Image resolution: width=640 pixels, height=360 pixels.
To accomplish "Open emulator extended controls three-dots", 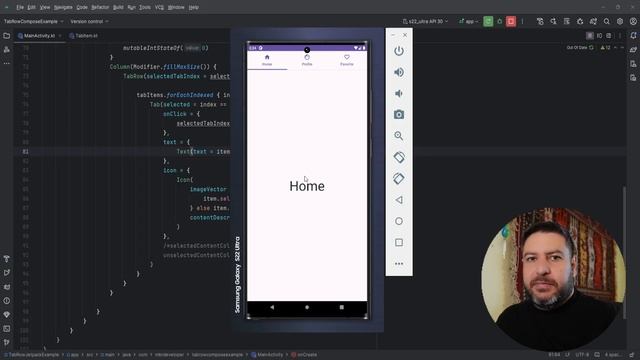I will coord(399,264).
